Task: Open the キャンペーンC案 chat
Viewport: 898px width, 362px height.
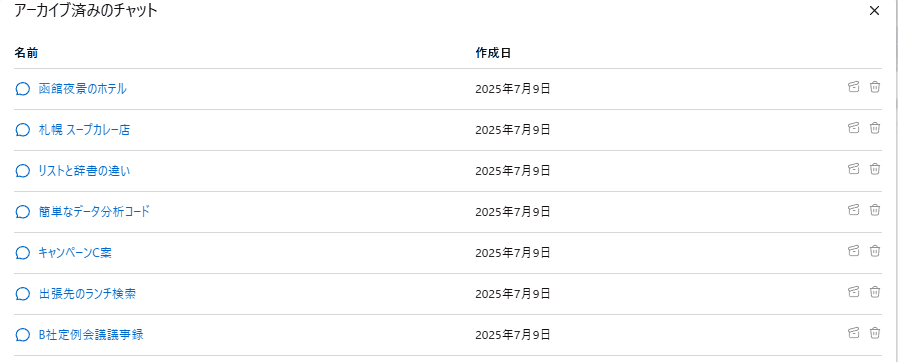Action: (x=75, y=253)
